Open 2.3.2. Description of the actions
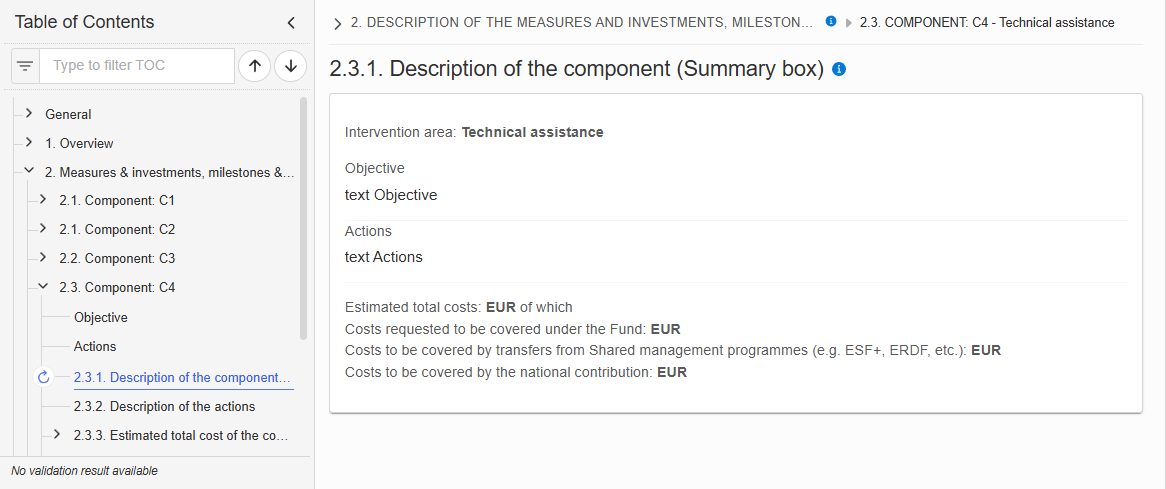 164,407
